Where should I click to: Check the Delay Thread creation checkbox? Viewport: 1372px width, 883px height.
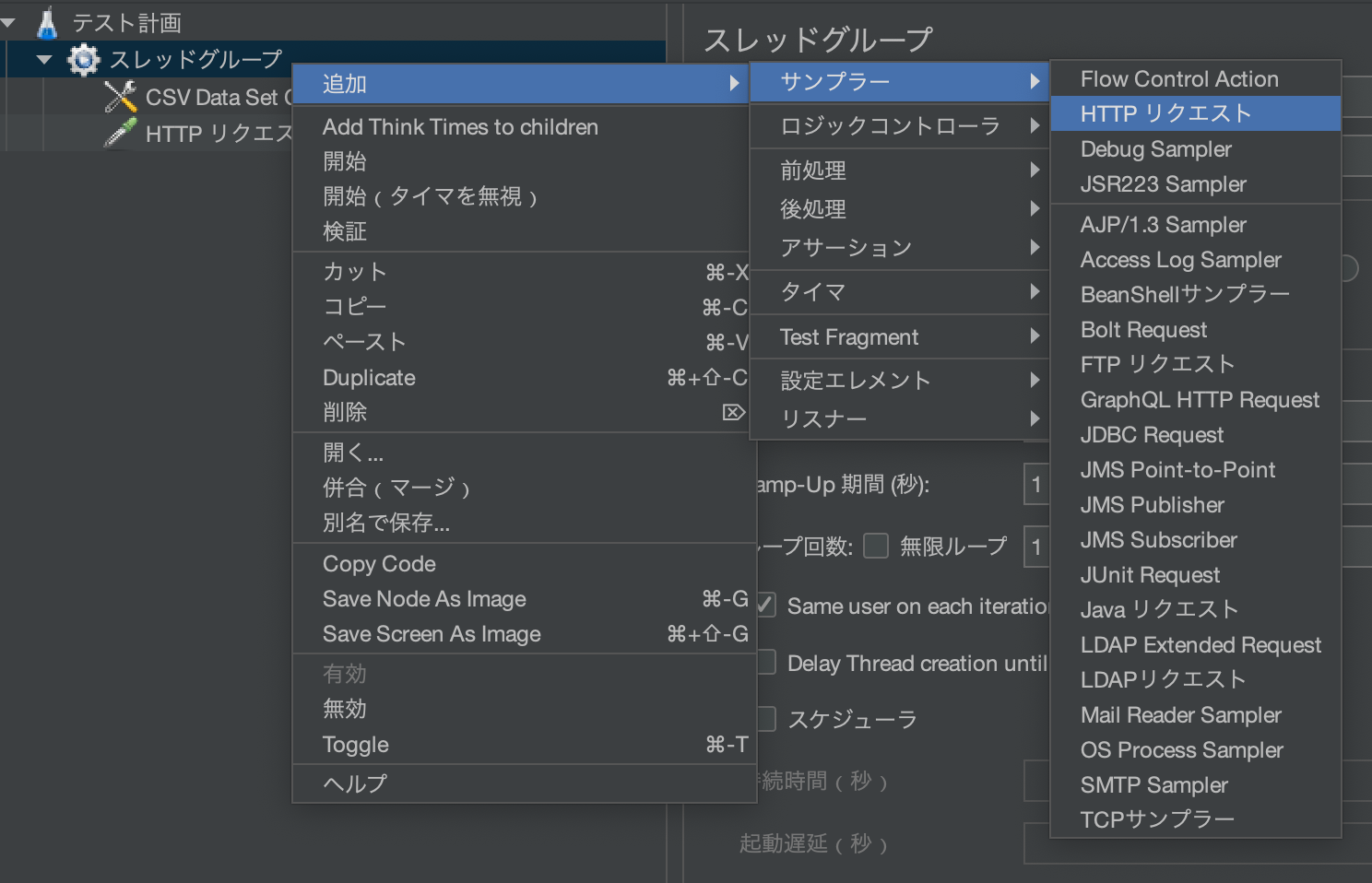coord(765,663)
